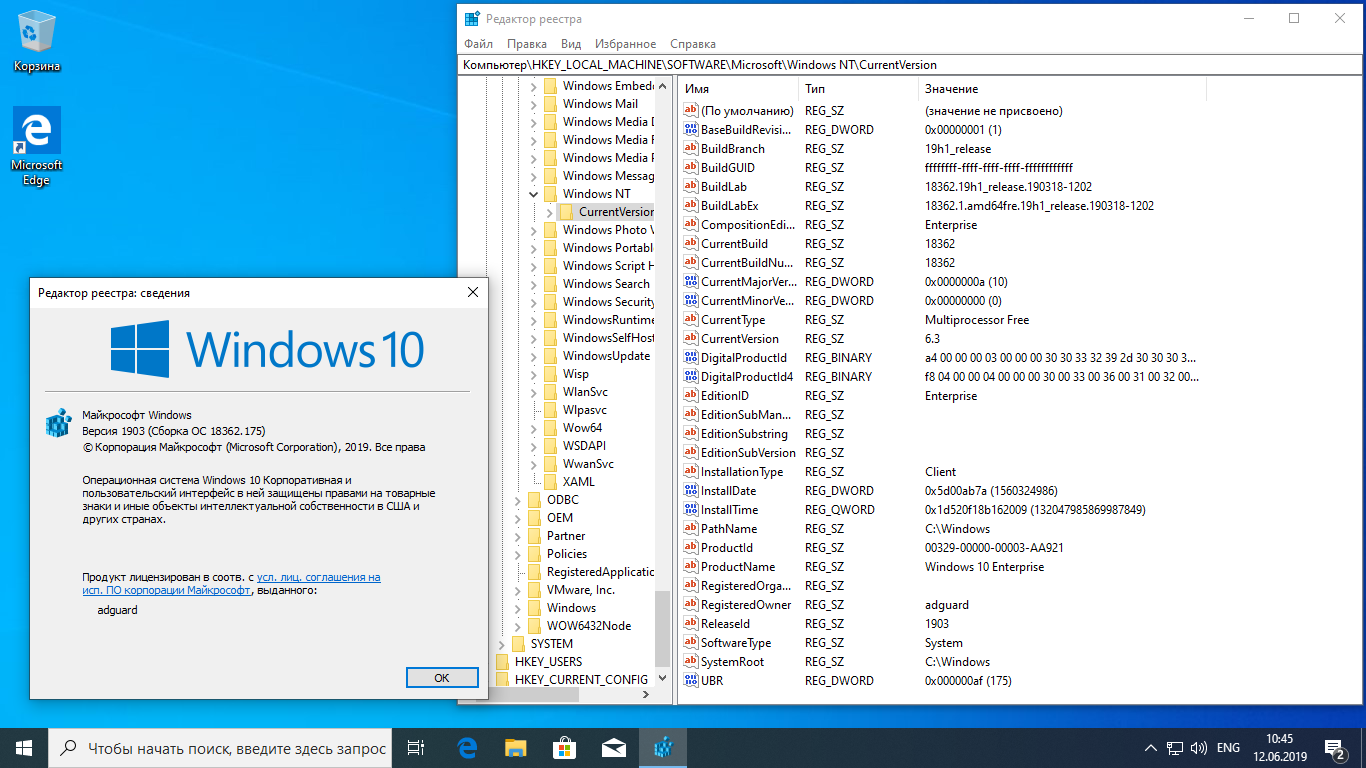This screenshot has height=768, width=1366.
Task: Select the EditionID value row
Action: pos(942,395)
